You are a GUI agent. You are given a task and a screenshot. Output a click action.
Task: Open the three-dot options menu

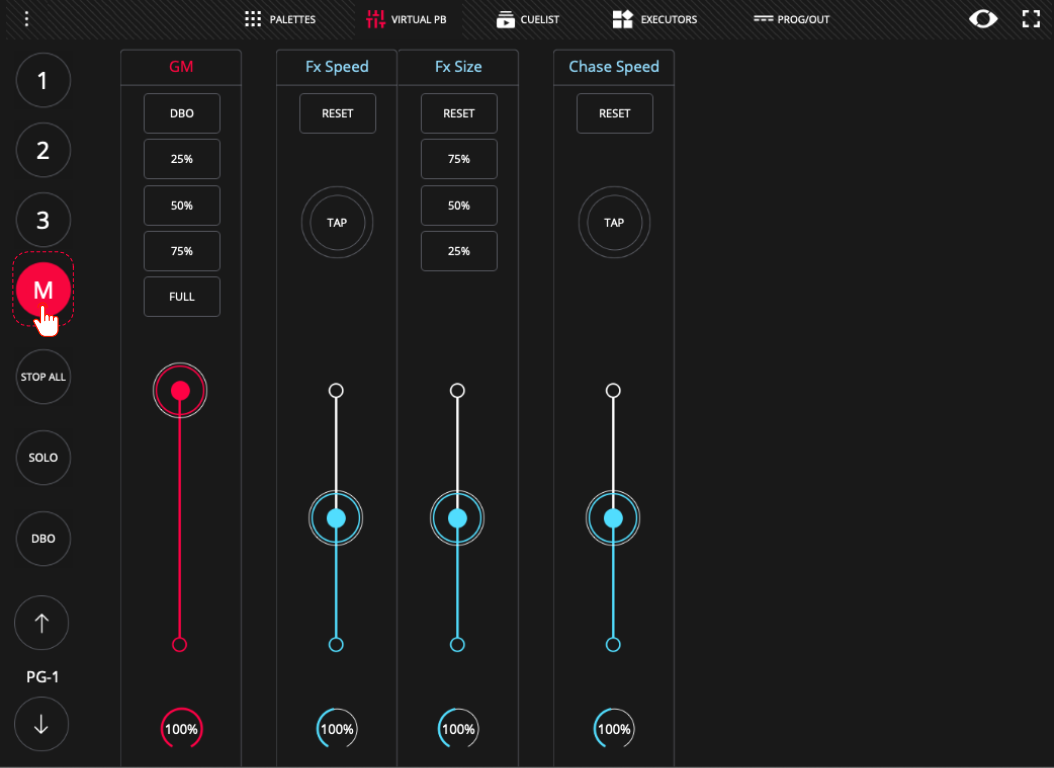(27, 19)
